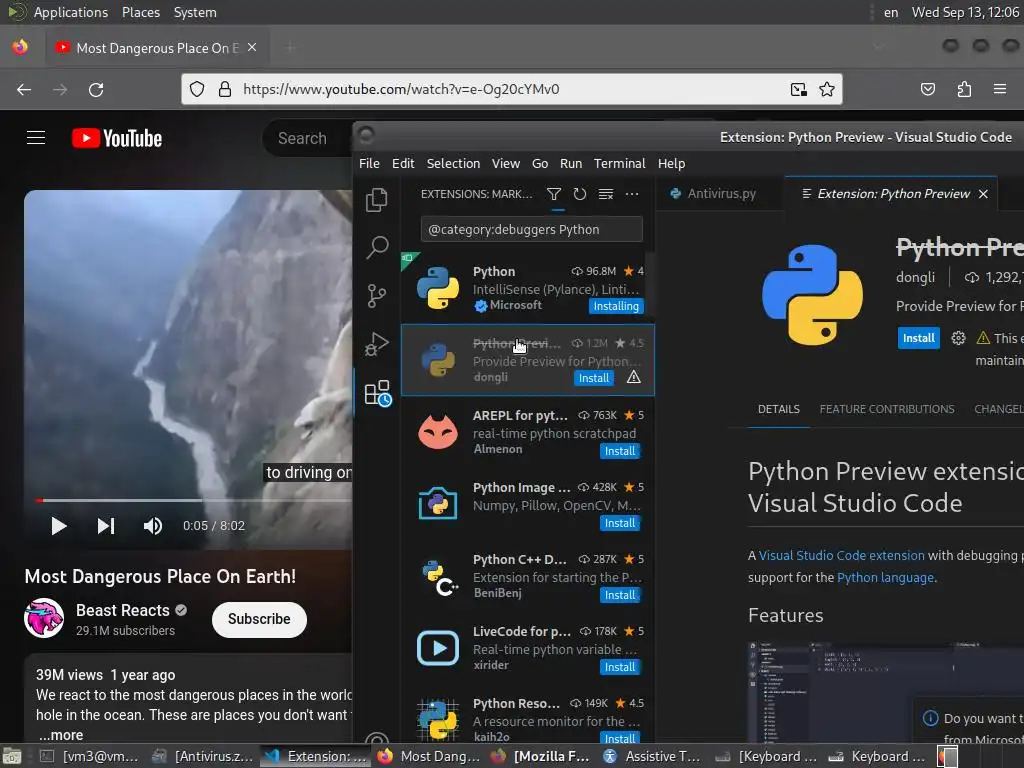Open the Extensions view icon in activity bar
The height and width of the screenshot is (768, 1024).
point(377,393)
